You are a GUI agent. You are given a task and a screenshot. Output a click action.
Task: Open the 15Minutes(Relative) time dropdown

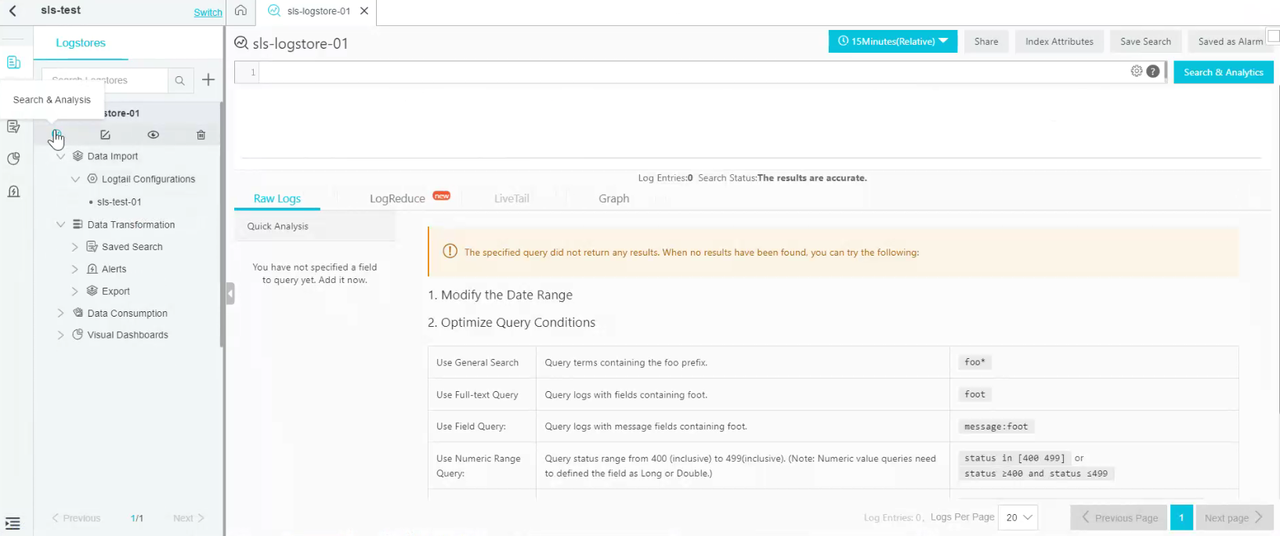tap(893, 41)
